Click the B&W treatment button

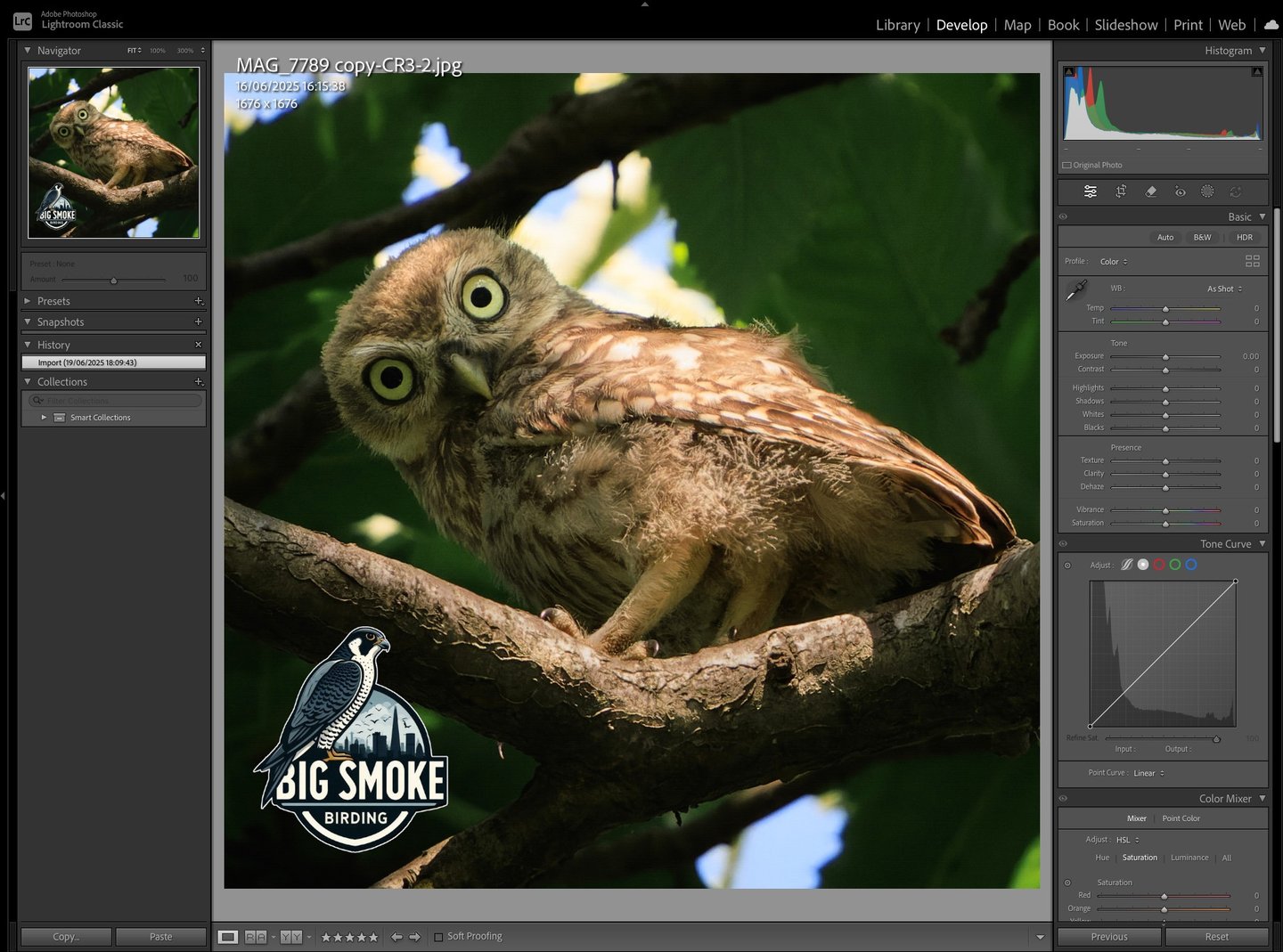1203,238
